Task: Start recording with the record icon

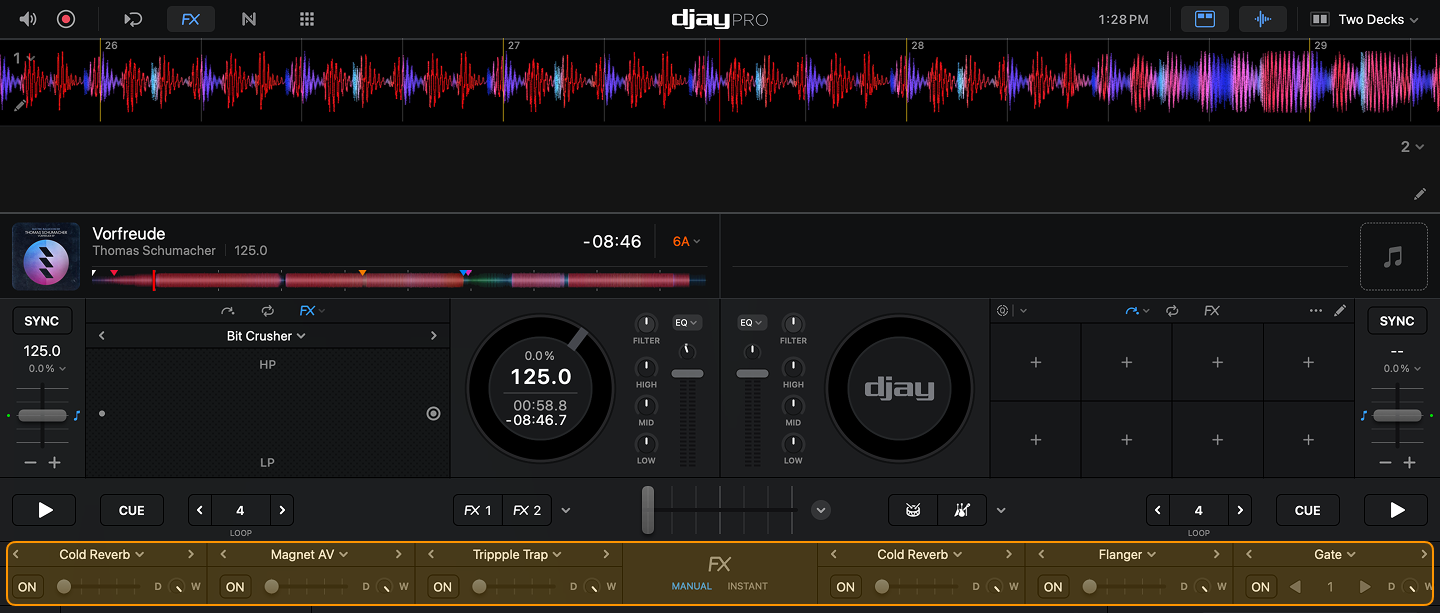Action: click(x=65, y=18)
